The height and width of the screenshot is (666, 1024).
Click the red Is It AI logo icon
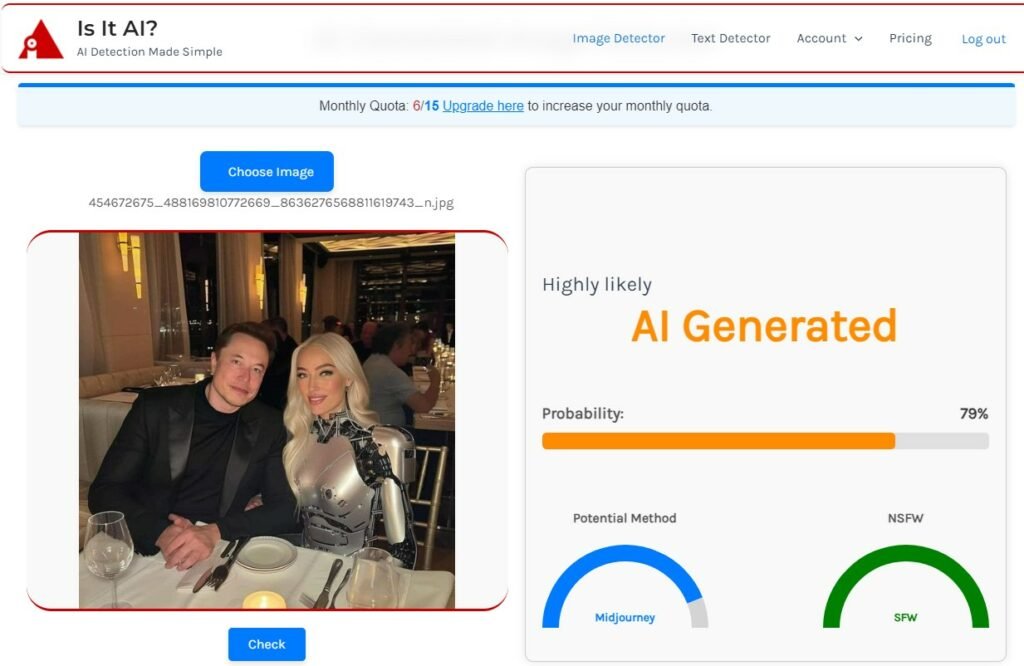pyautogui.click(x=40, y=39)
